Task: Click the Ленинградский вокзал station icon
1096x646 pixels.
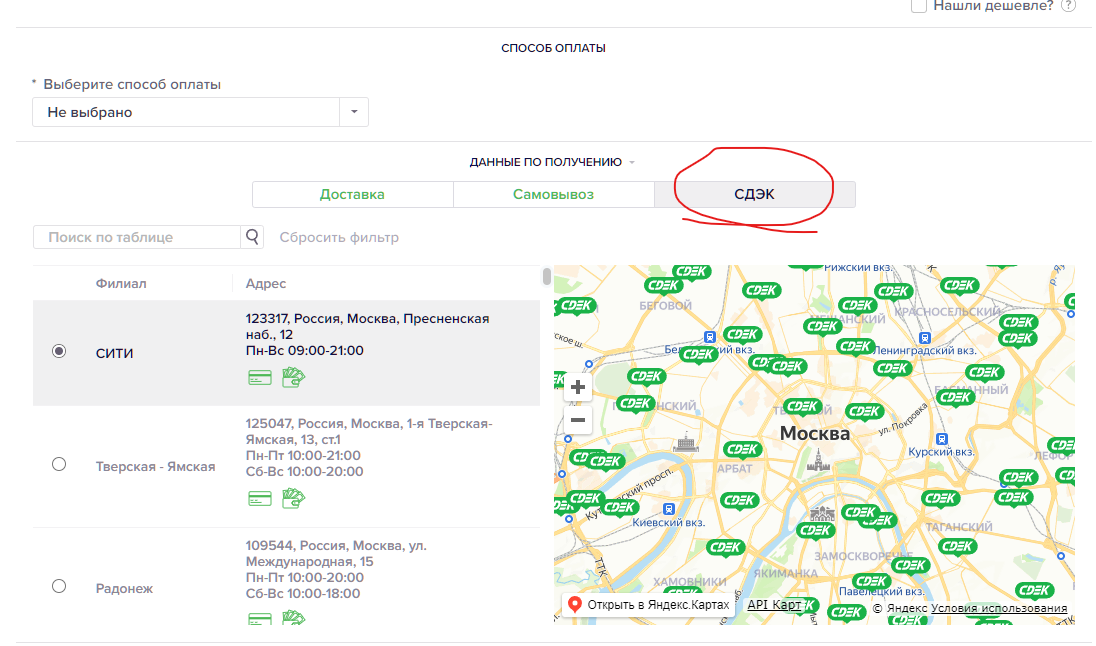Action: pos(925,338)
